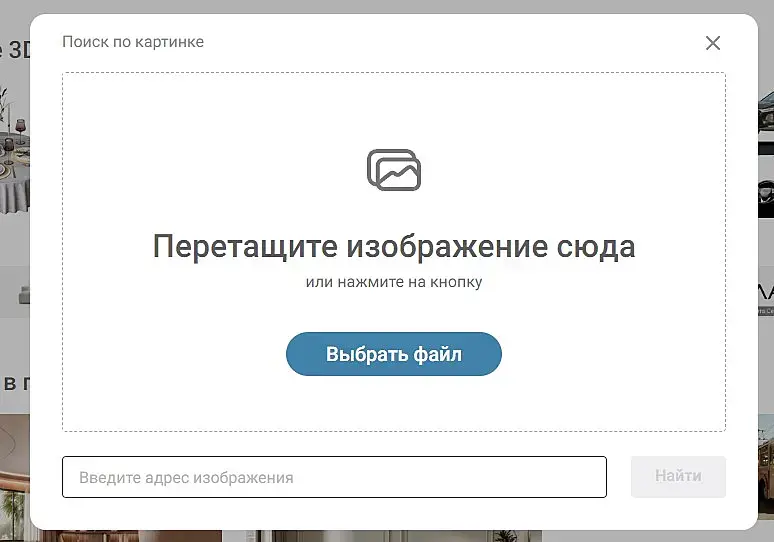Click the image gallery icon in drop zone
Image resolution: width=774 pixels, height=542 pixels.
[x=394, y=170]
